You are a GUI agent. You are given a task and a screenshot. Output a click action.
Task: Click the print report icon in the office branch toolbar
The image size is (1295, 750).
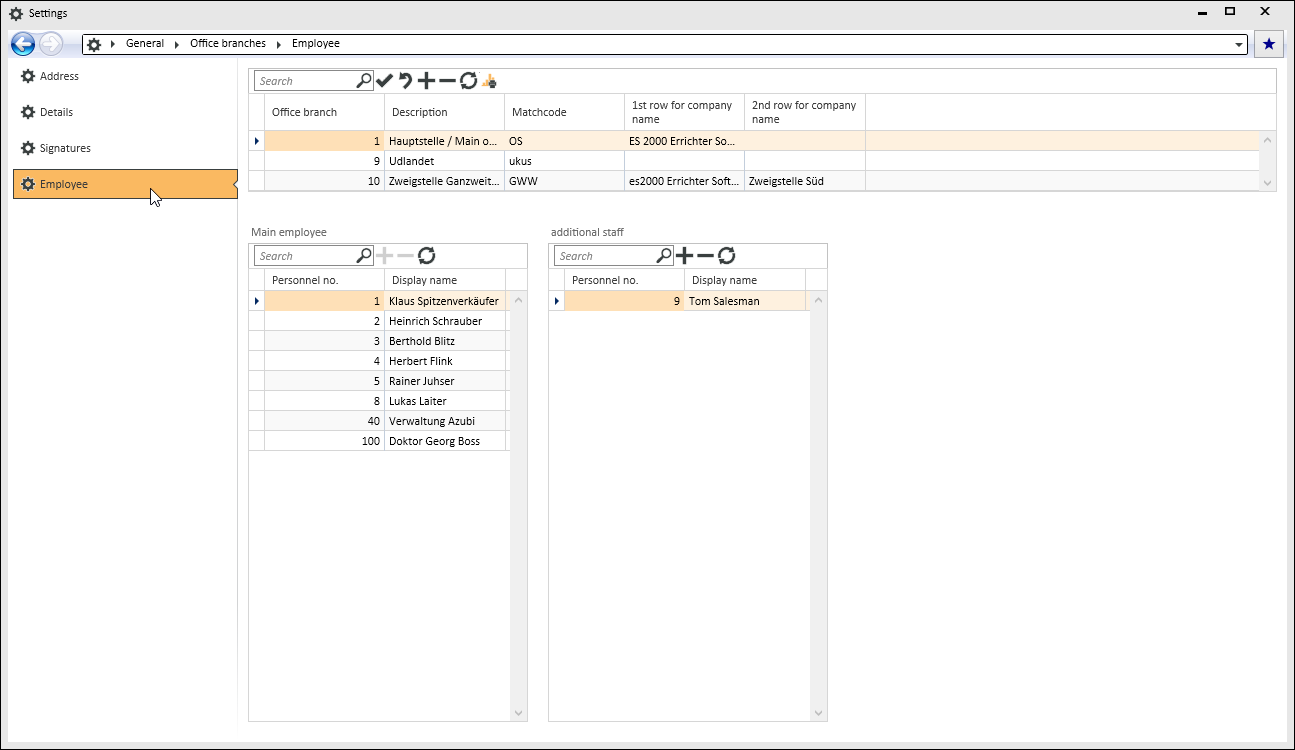click(489, 81)
